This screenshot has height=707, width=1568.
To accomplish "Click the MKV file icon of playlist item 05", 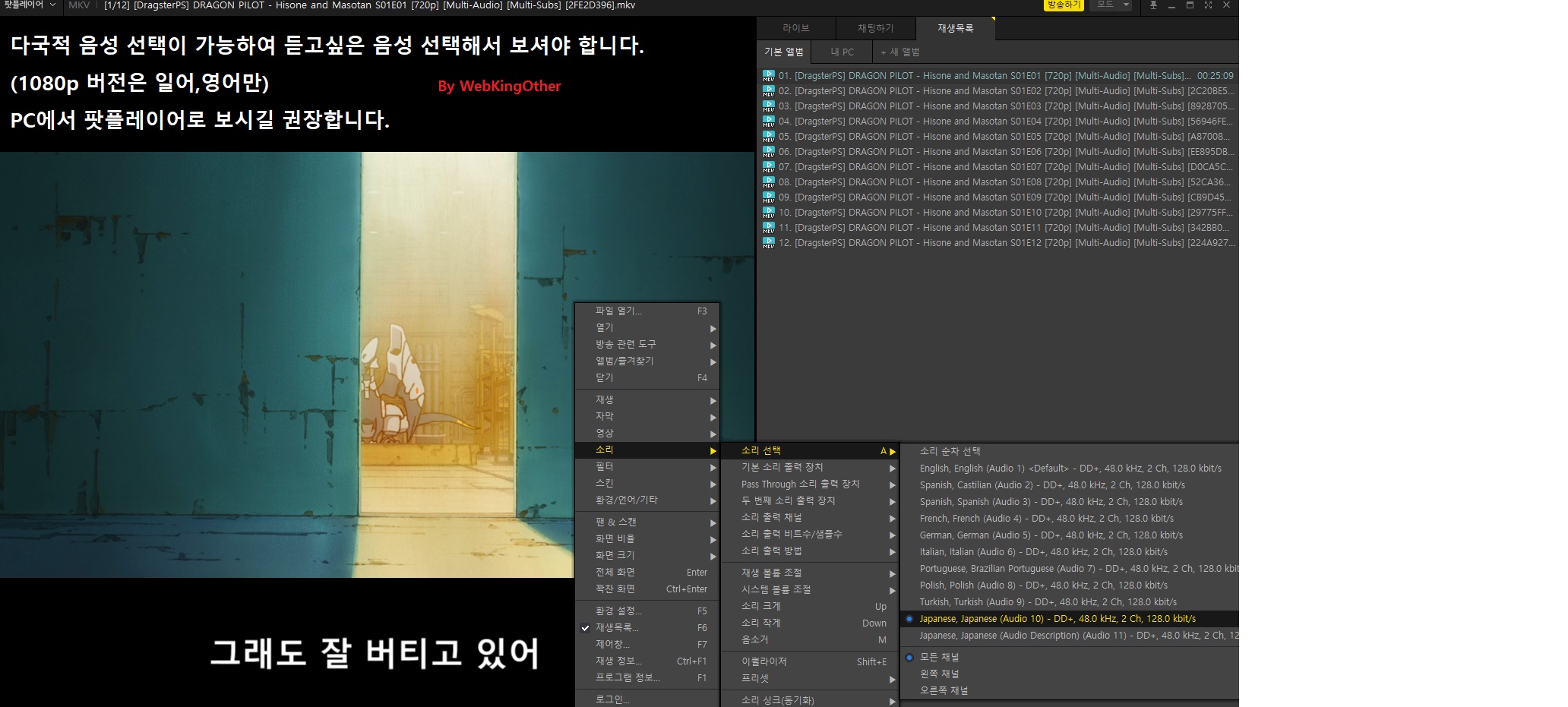I will tap(768, 137).
